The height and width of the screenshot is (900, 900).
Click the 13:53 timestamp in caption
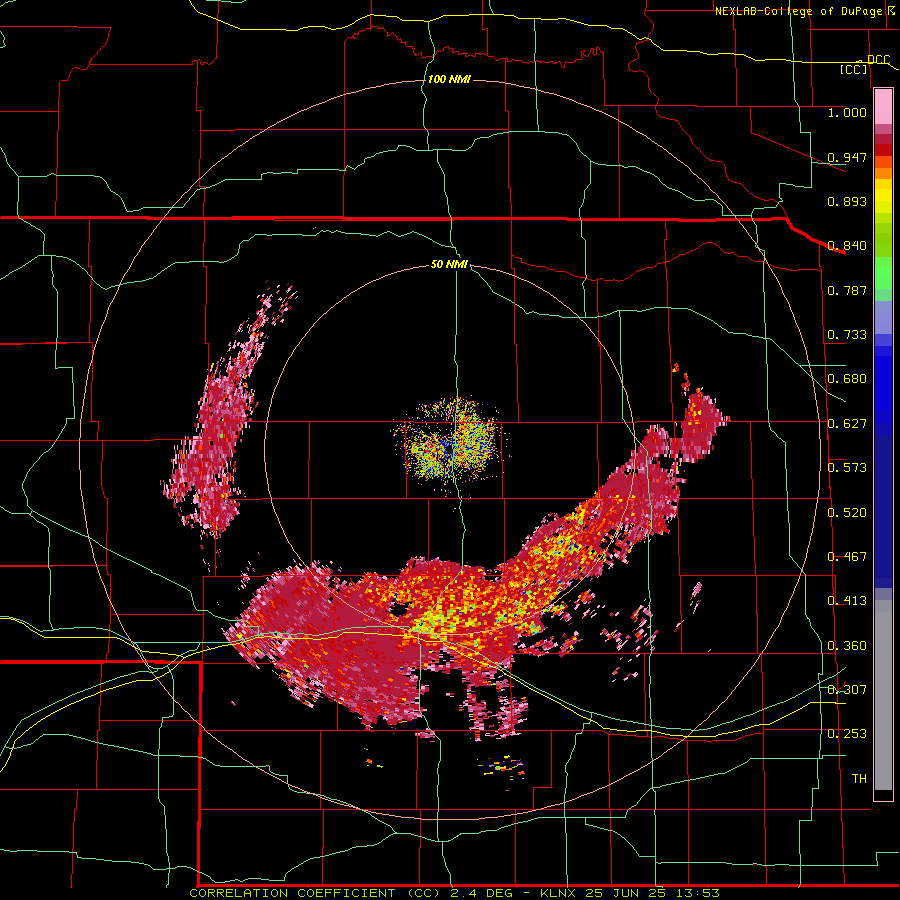click(701, 893)
